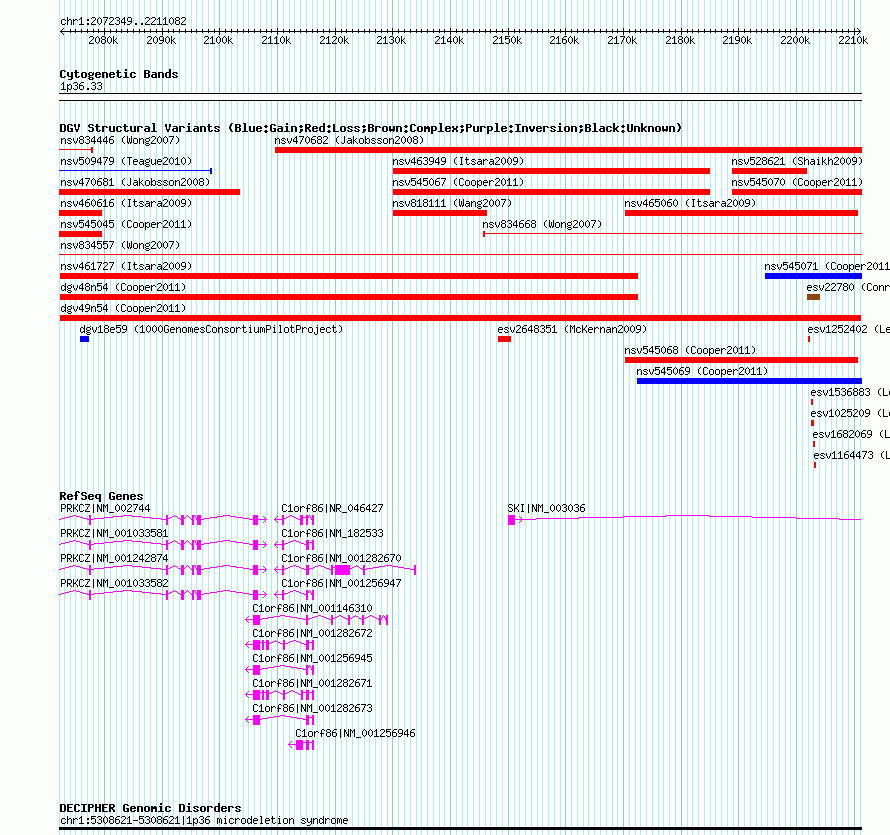
Task: Open variant nsv470681 (Jakobsson2008)
Action: tap(135, 182)
